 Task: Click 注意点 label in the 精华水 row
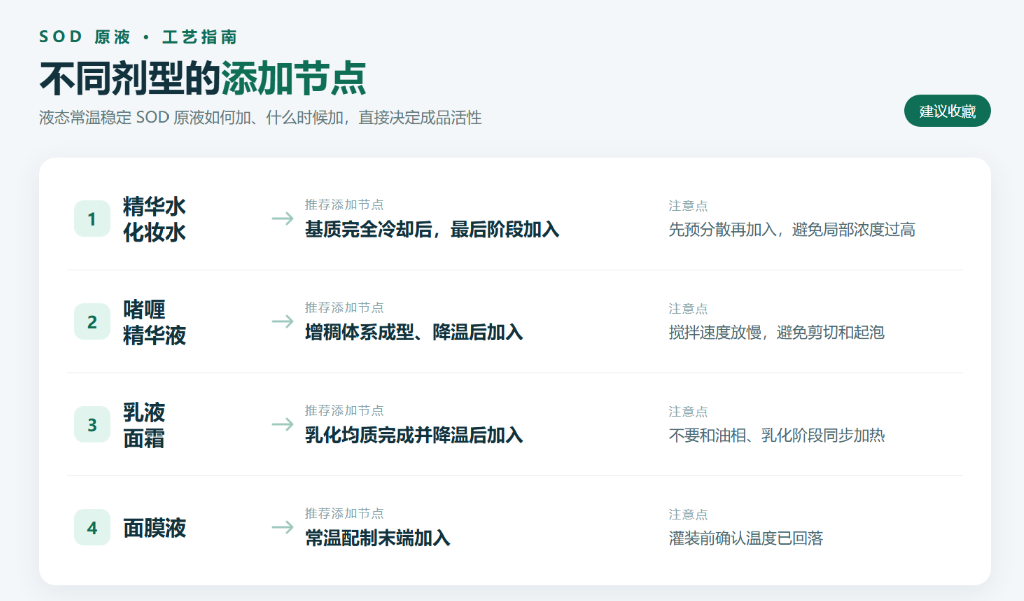pyautogui.click(x=688, y=206)
